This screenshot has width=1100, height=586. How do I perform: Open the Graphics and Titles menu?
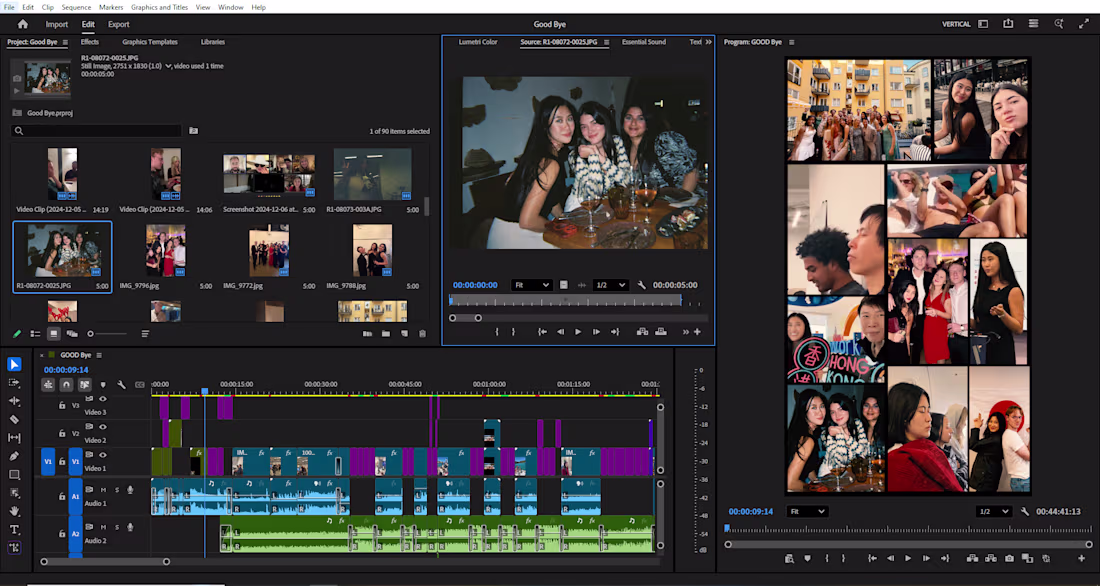[159, 7]
